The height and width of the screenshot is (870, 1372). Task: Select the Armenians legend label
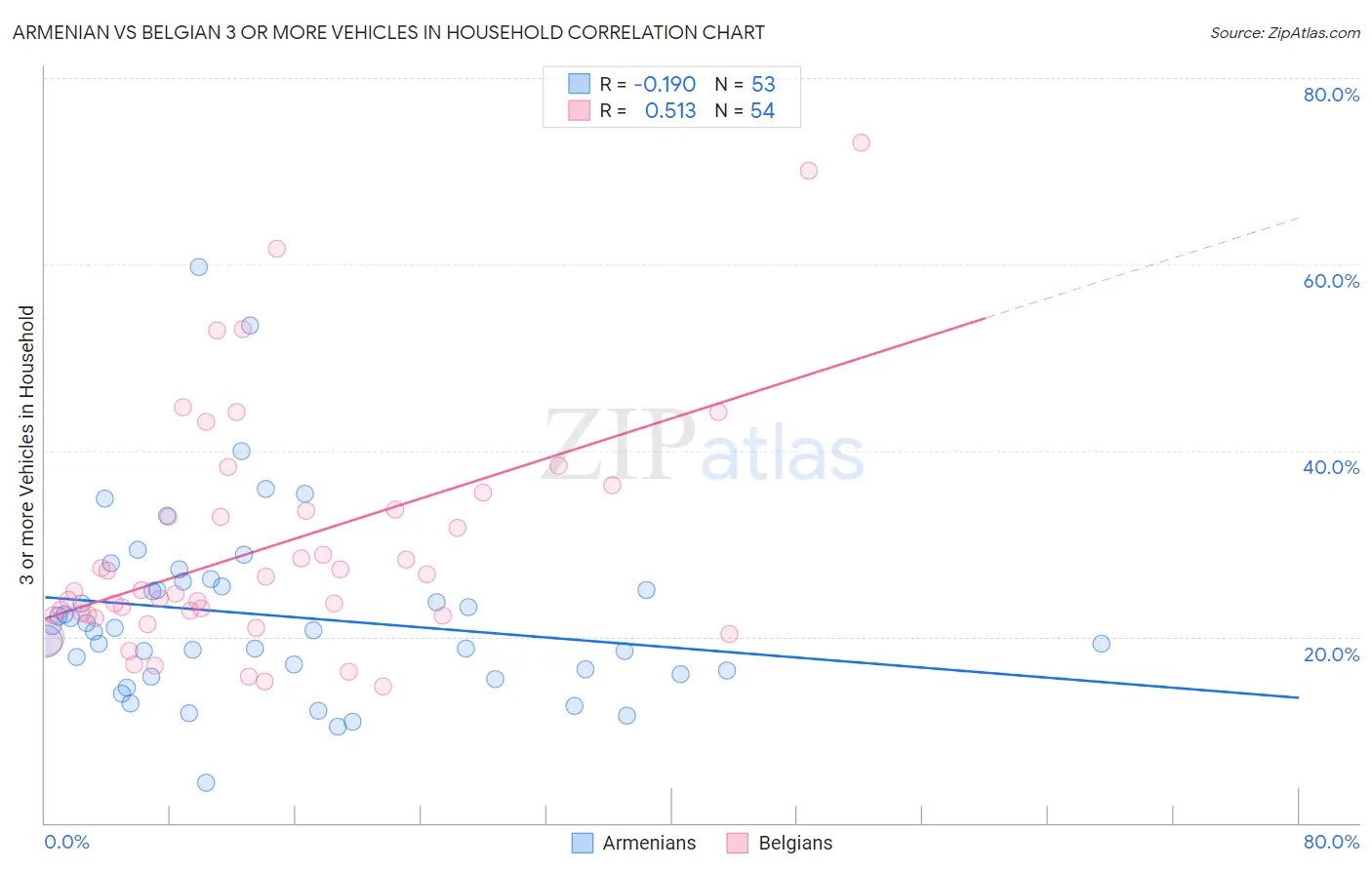click(x=649, y=843)
